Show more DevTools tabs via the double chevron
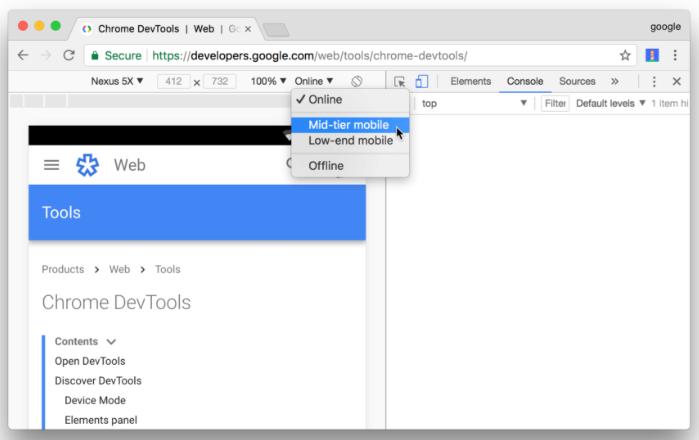The image size is (699, 440). 615,81
